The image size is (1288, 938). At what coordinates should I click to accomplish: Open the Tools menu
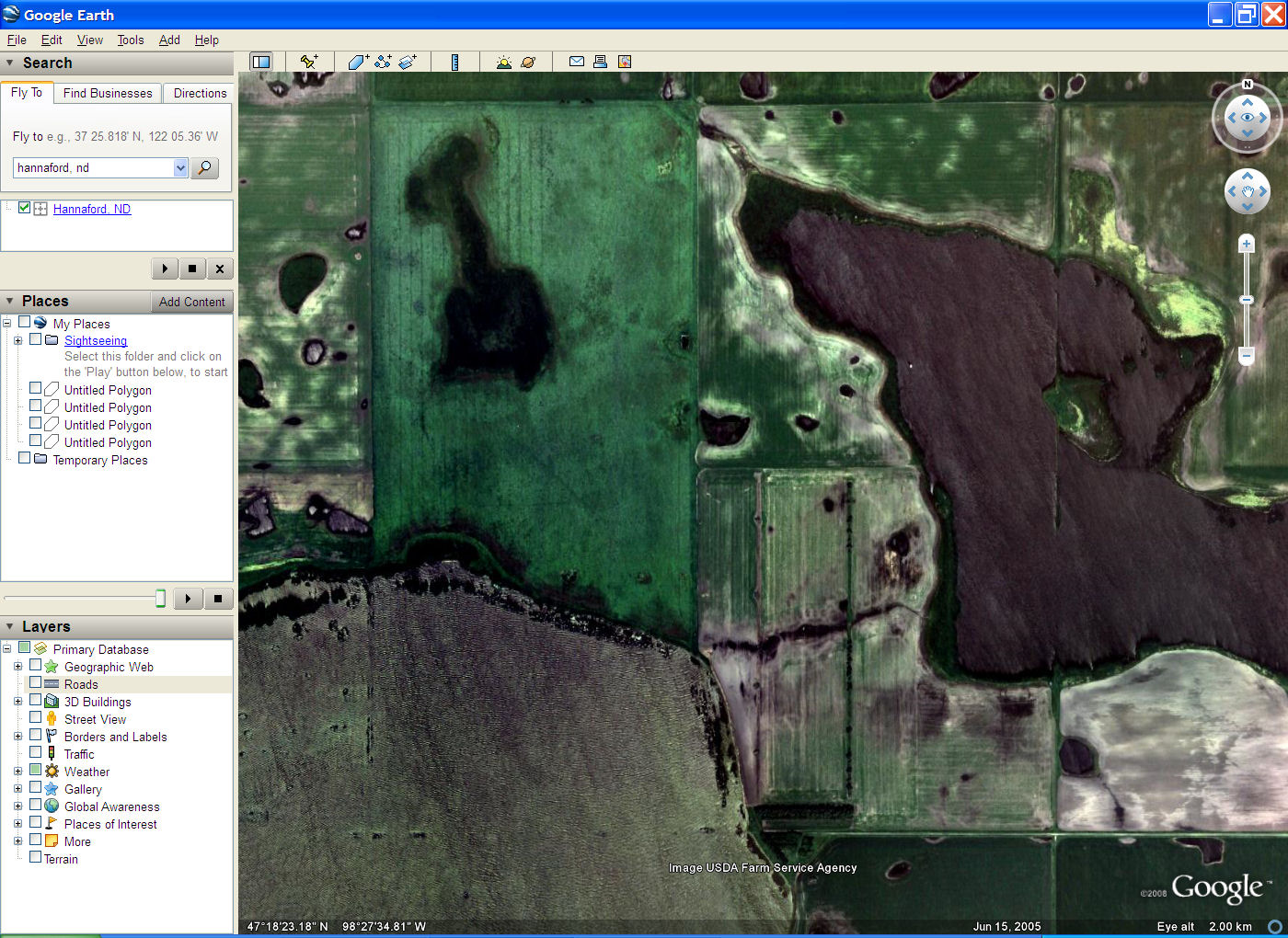pyautogui.click(x=131, y=40)
